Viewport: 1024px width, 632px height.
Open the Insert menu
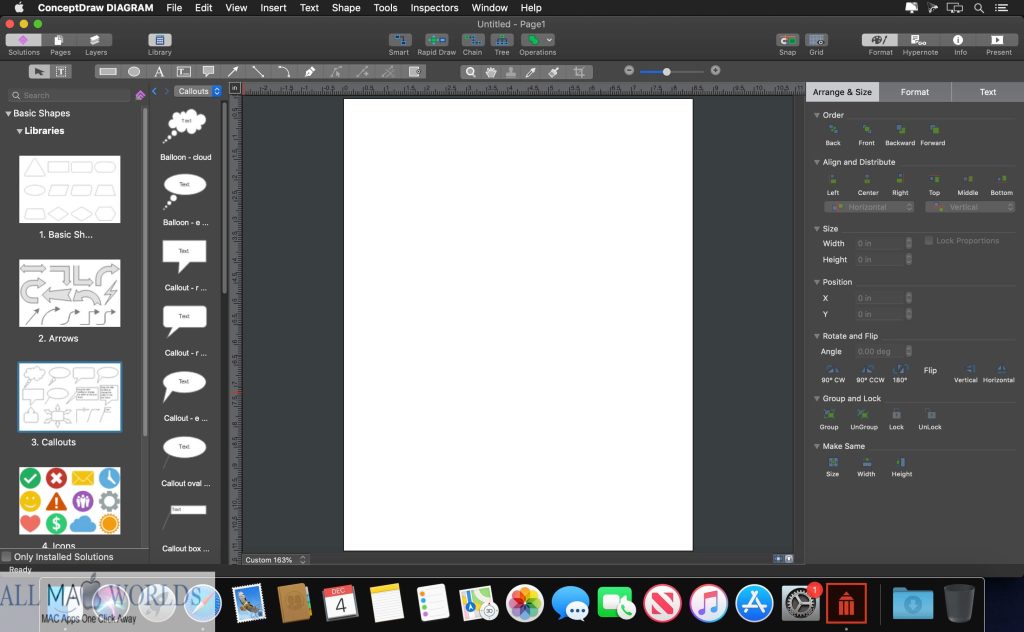point(273,8)
